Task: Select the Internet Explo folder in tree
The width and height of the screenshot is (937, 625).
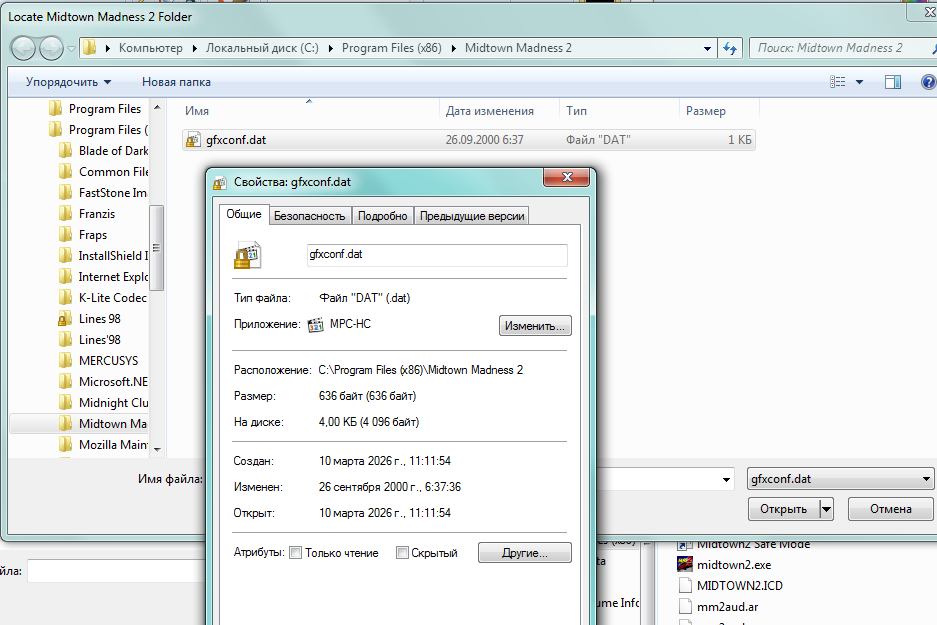Action: [113, 277]
